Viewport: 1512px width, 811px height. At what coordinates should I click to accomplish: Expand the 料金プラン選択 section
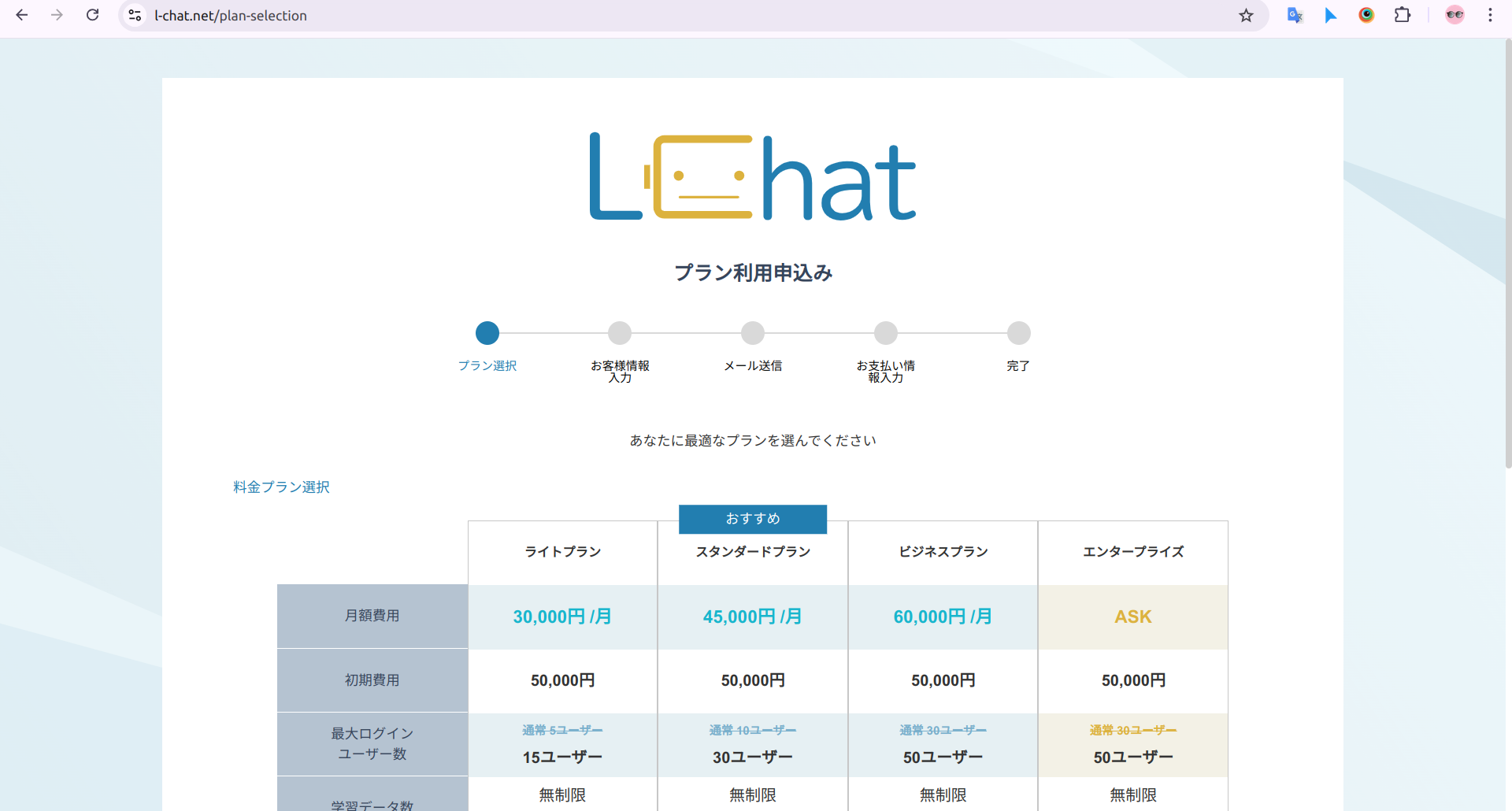point(280,487)
